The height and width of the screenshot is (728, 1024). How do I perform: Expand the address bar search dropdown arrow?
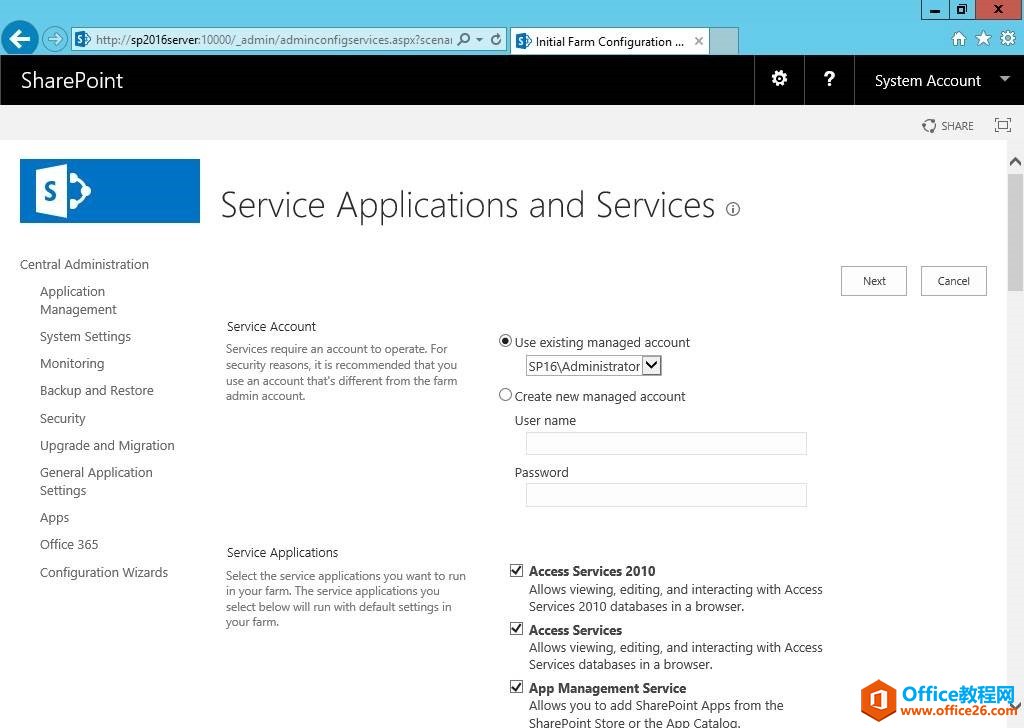pyautogui.click(x=480, y=40)
